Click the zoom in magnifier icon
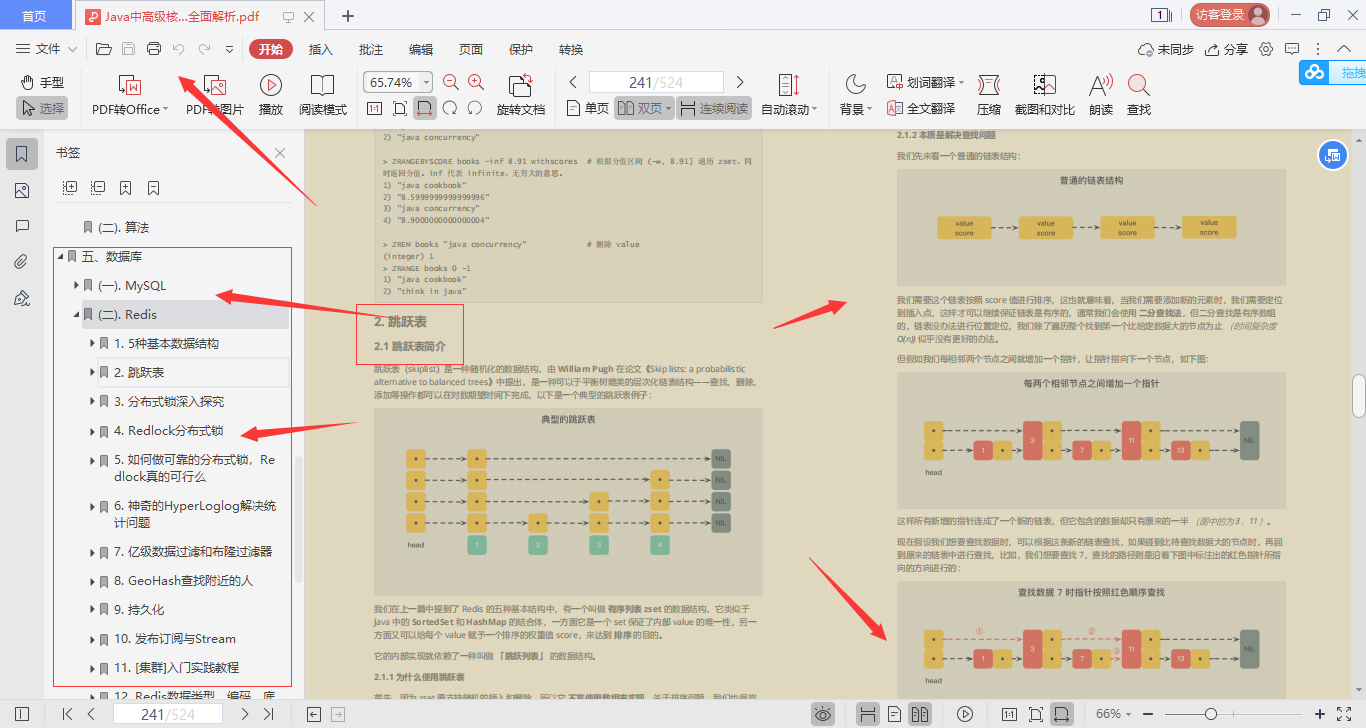This screenshot has height=728, width=1366. tap(476, 82)
